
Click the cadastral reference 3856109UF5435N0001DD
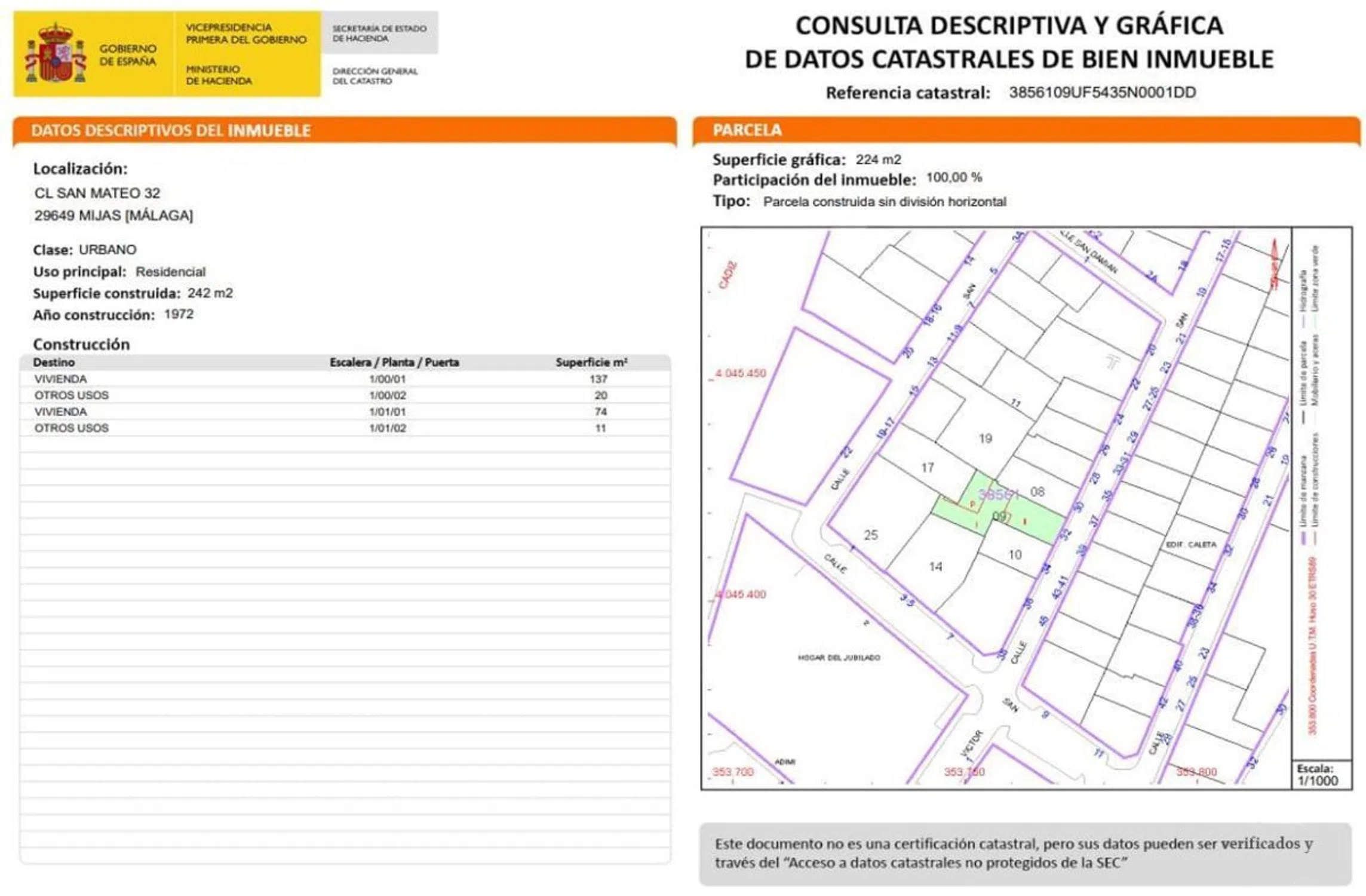(1102, 93)
